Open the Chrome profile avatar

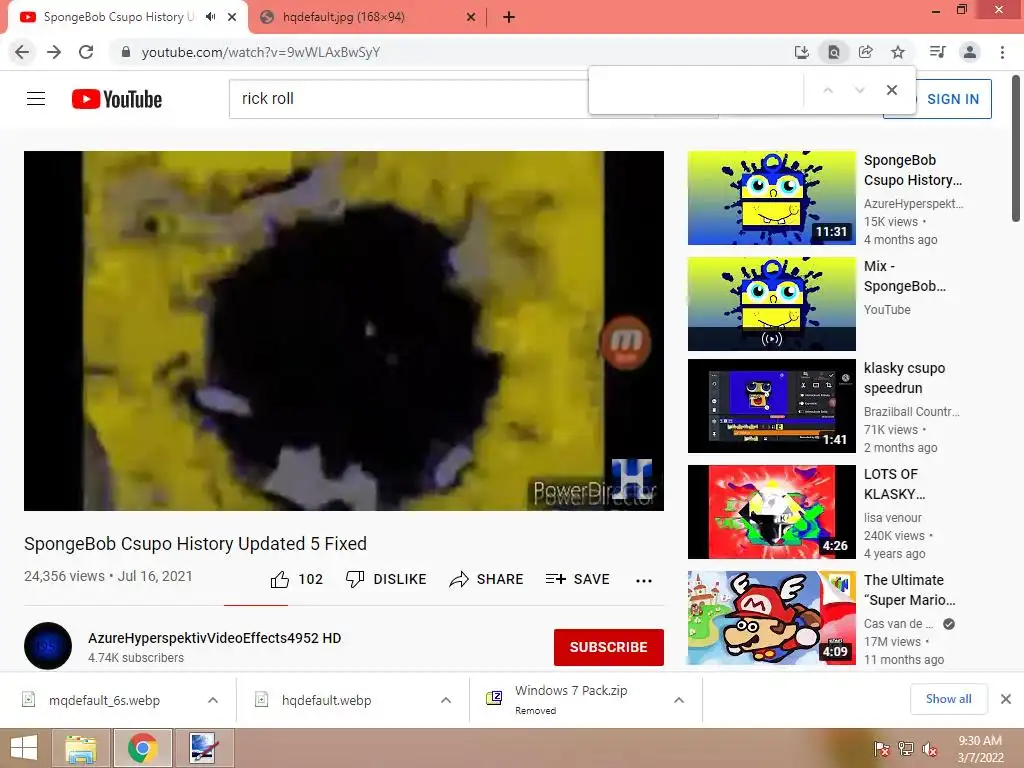(x=970, y=52)
